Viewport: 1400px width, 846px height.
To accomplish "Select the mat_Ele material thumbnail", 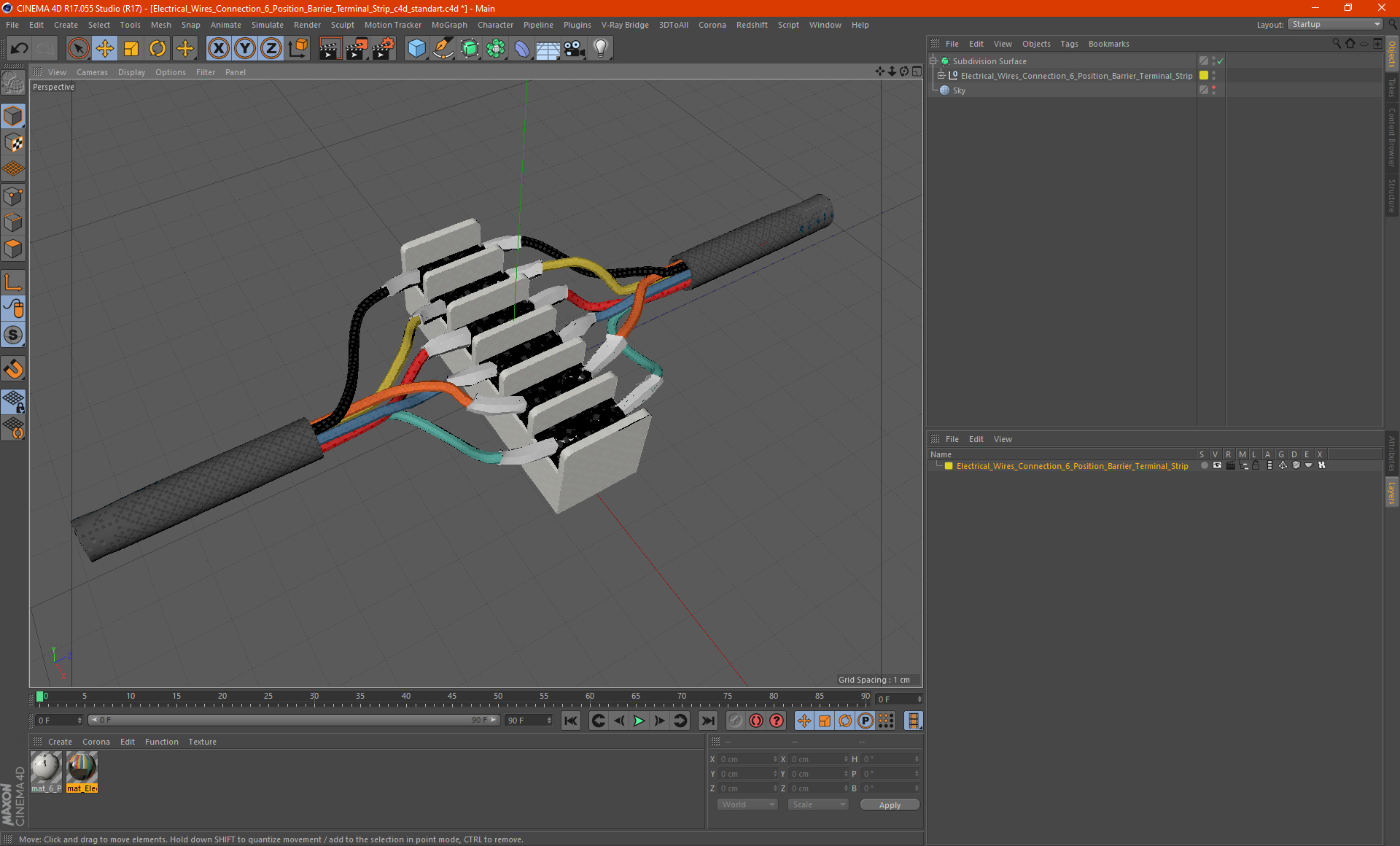I will (x=82, y=768).
